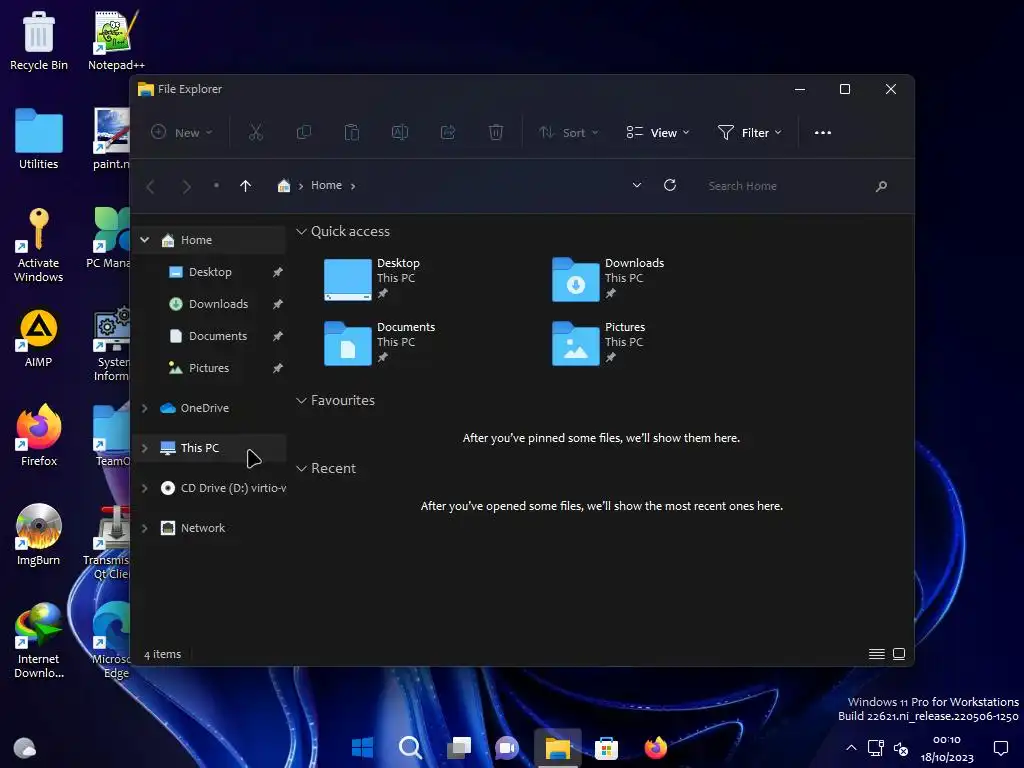The image size is (1024, 768).
Task: Open the Desktop folder tile
Action: [373, 279]
